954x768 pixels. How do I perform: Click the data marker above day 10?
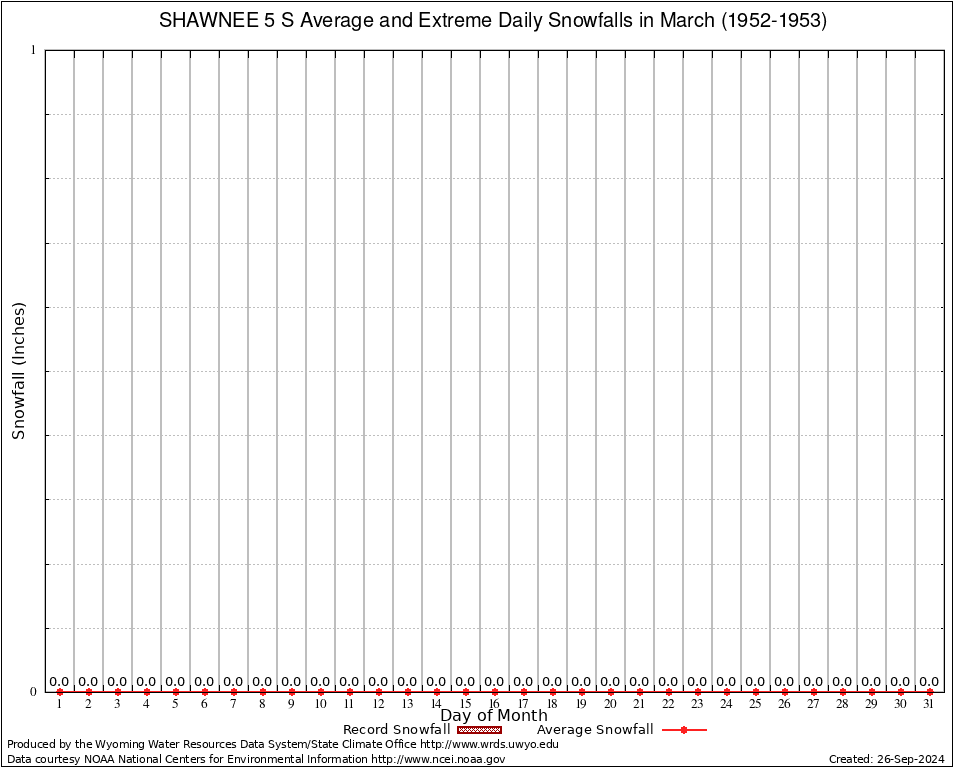click(x=321, y=692)
